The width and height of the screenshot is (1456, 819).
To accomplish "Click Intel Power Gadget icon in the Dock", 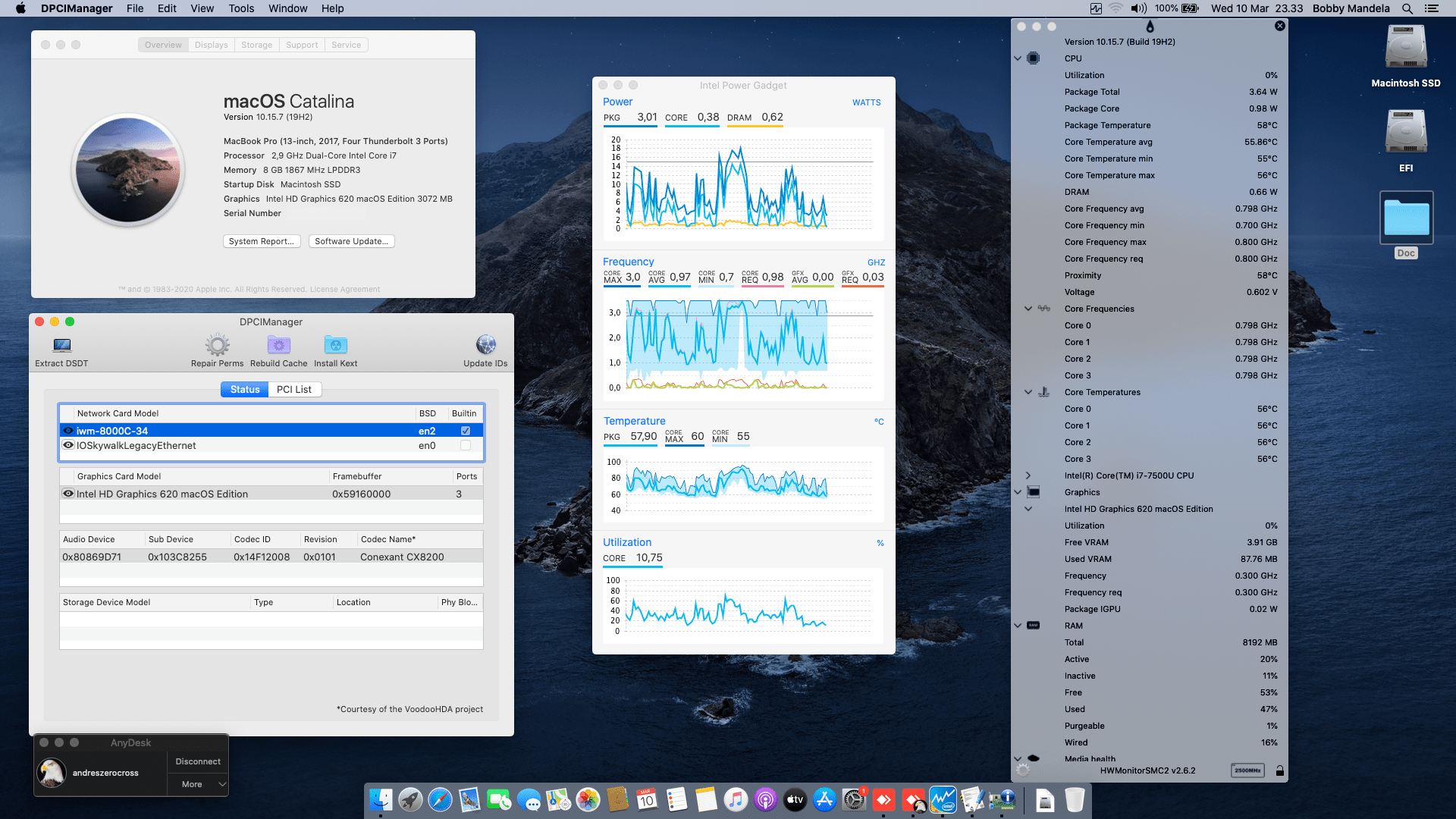I will (943, 799).
